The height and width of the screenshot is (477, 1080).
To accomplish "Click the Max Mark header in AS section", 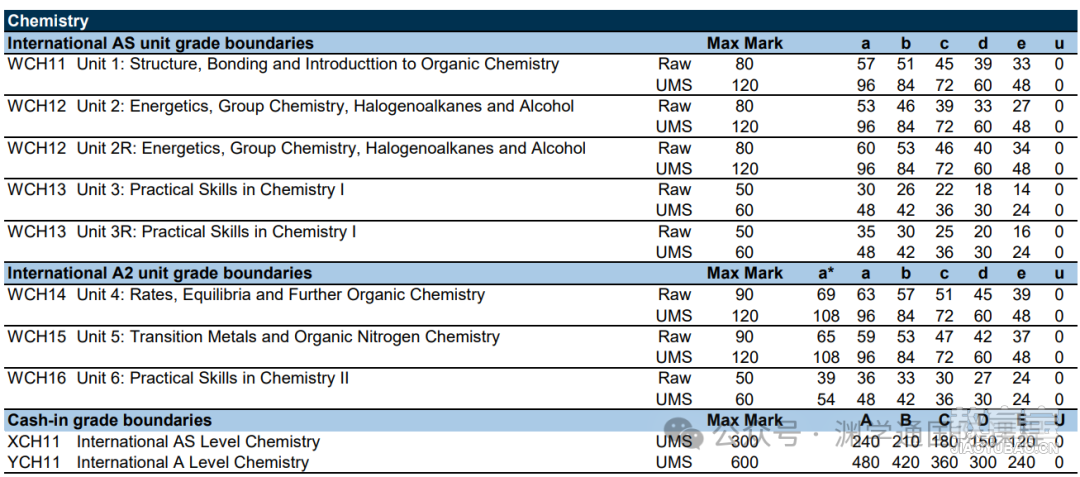I will (x=745, y=43).
